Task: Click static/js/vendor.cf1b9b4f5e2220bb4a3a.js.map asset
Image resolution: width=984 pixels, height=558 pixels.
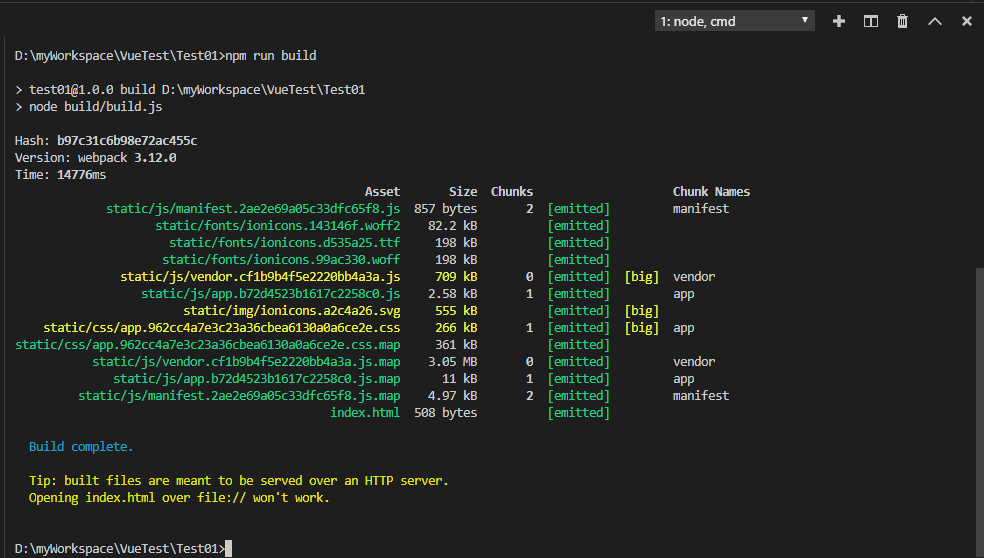Action: pyautogui.click(x=246, y=362)
